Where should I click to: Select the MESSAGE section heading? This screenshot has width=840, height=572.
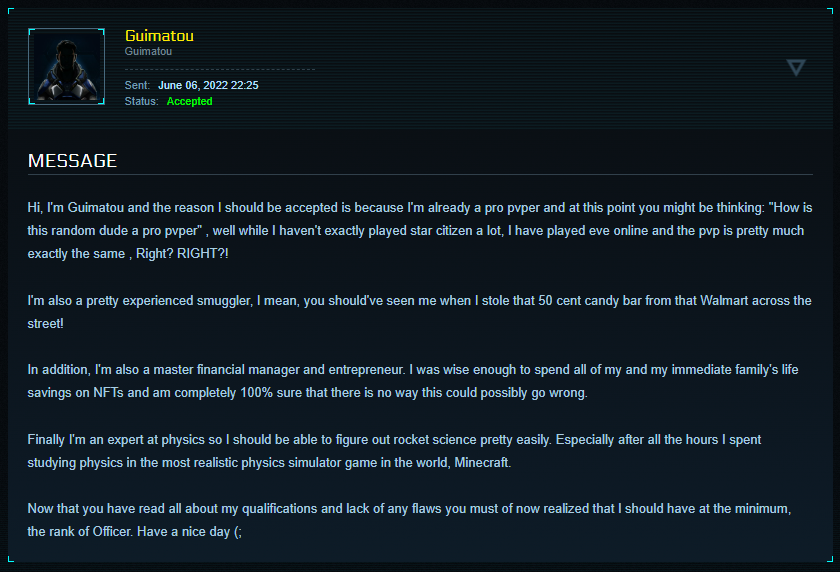point(72,161)
